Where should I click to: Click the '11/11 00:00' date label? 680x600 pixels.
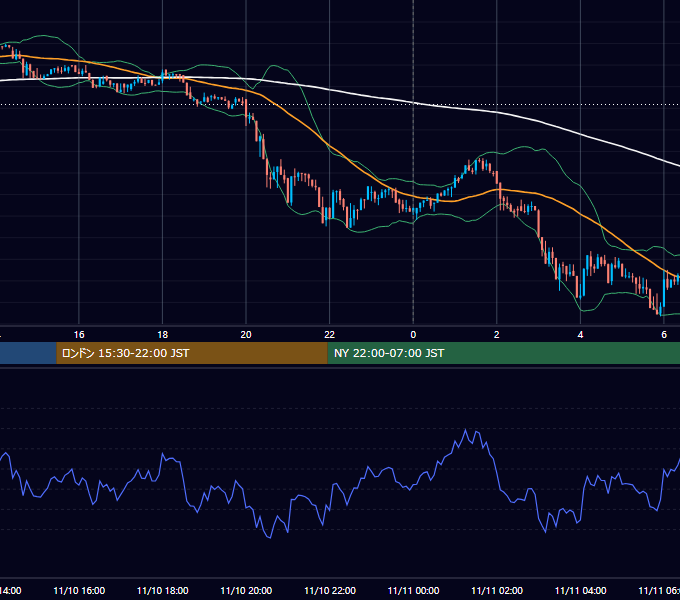click(x=413, y=590)
